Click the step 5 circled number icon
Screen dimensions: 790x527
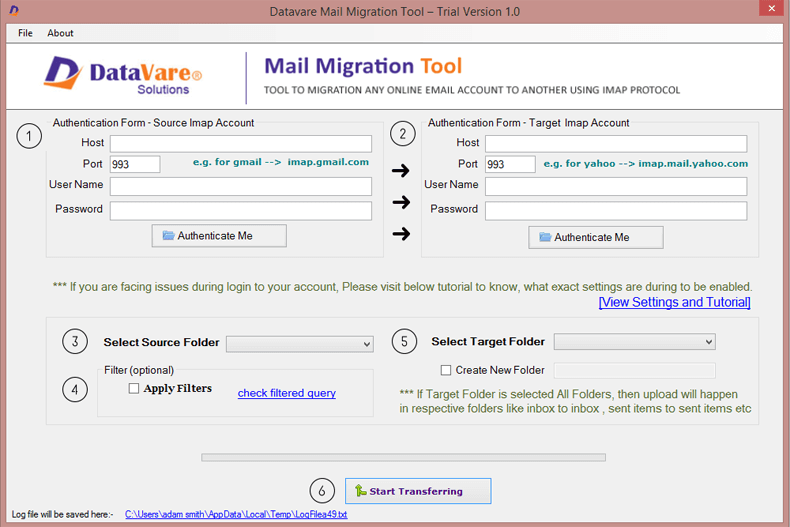coord(403,342)
